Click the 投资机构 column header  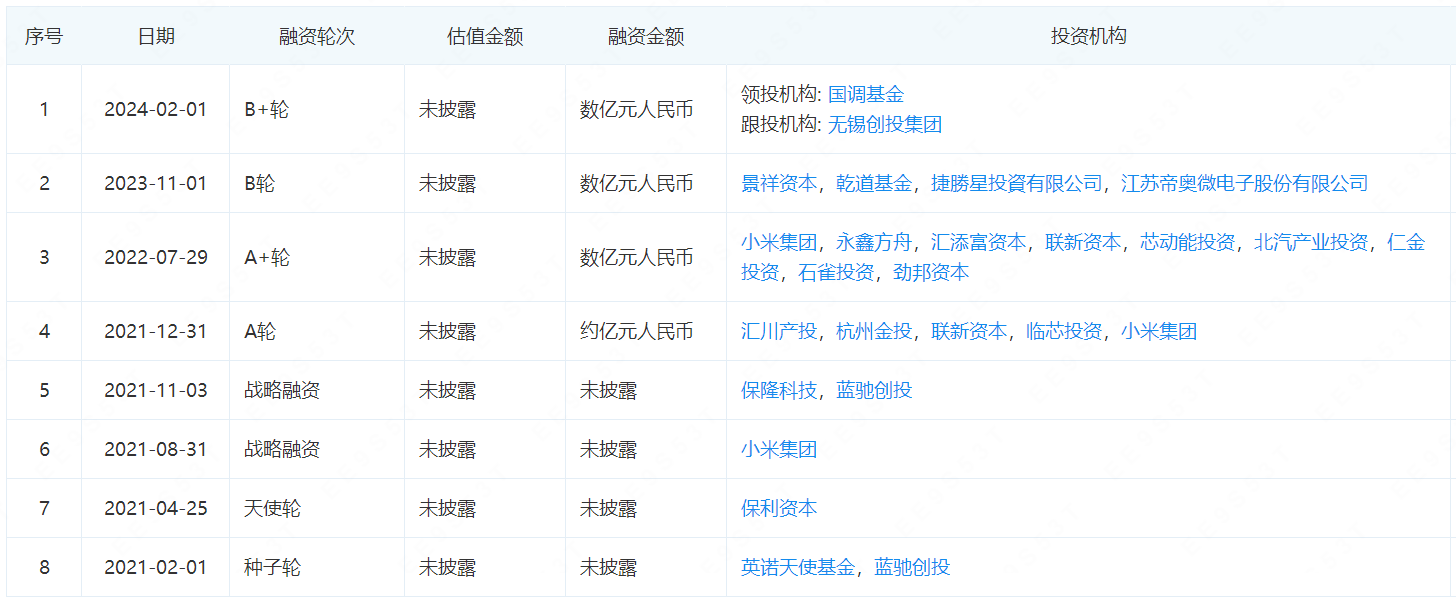click(1089, 36)
